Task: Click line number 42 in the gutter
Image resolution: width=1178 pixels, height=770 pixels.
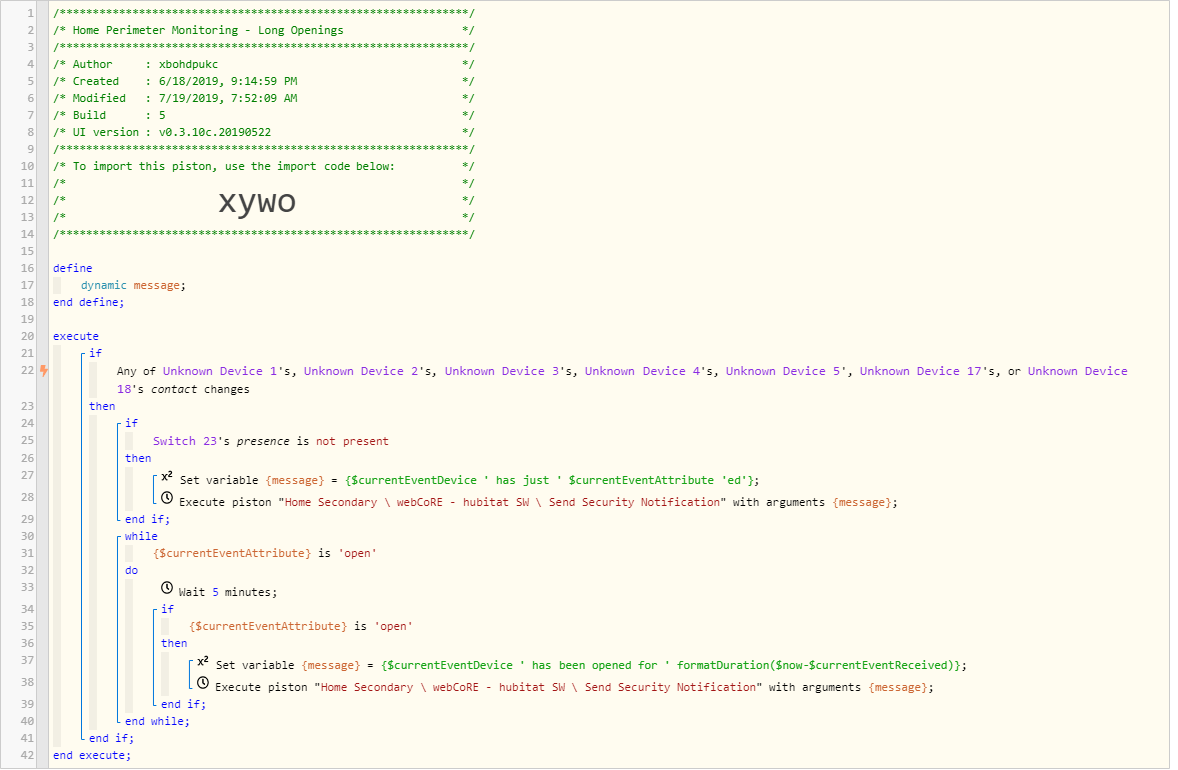Action: 27,756
